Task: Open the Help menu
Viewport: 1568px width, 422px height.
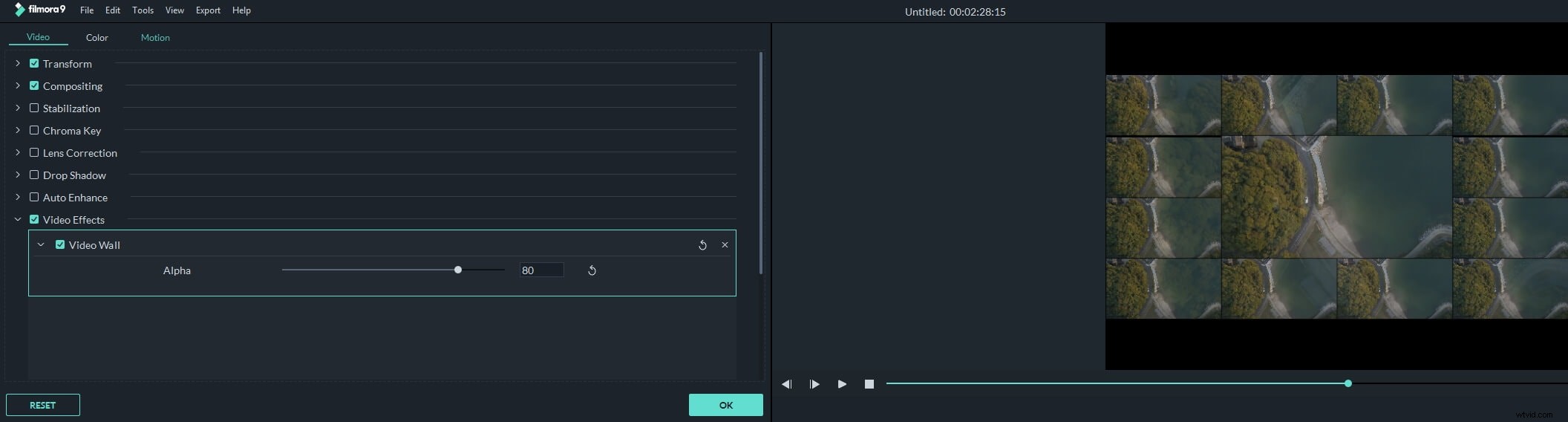Action: (x=241, y=10)
